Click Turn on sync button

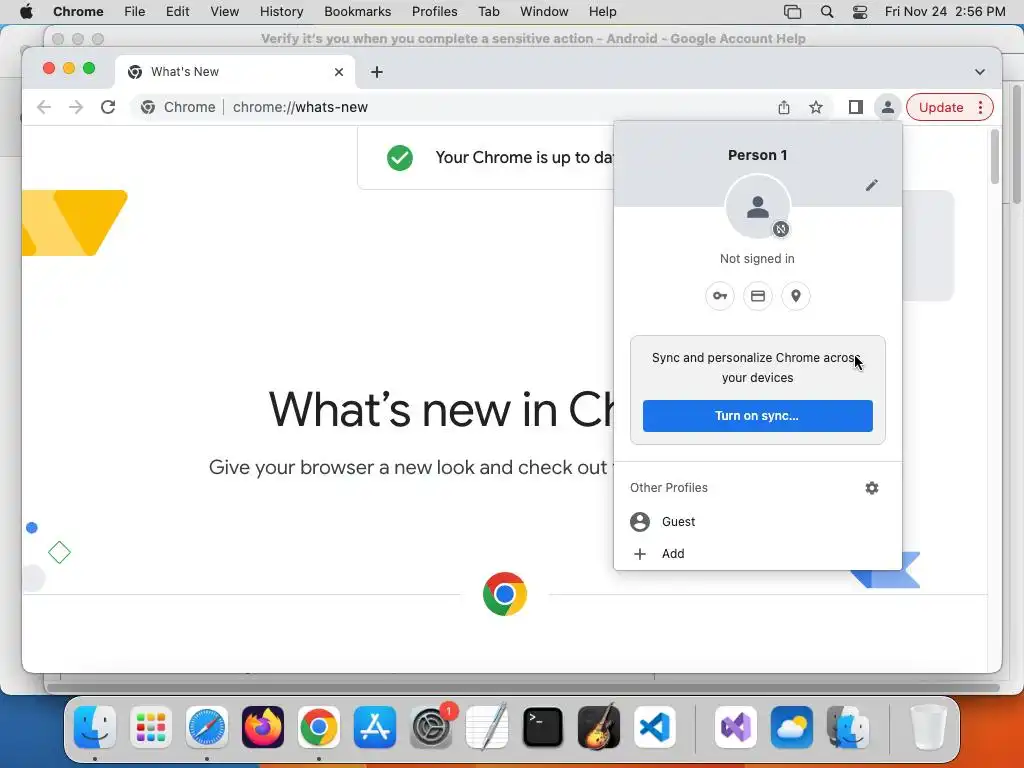click(x=758, y=416)
